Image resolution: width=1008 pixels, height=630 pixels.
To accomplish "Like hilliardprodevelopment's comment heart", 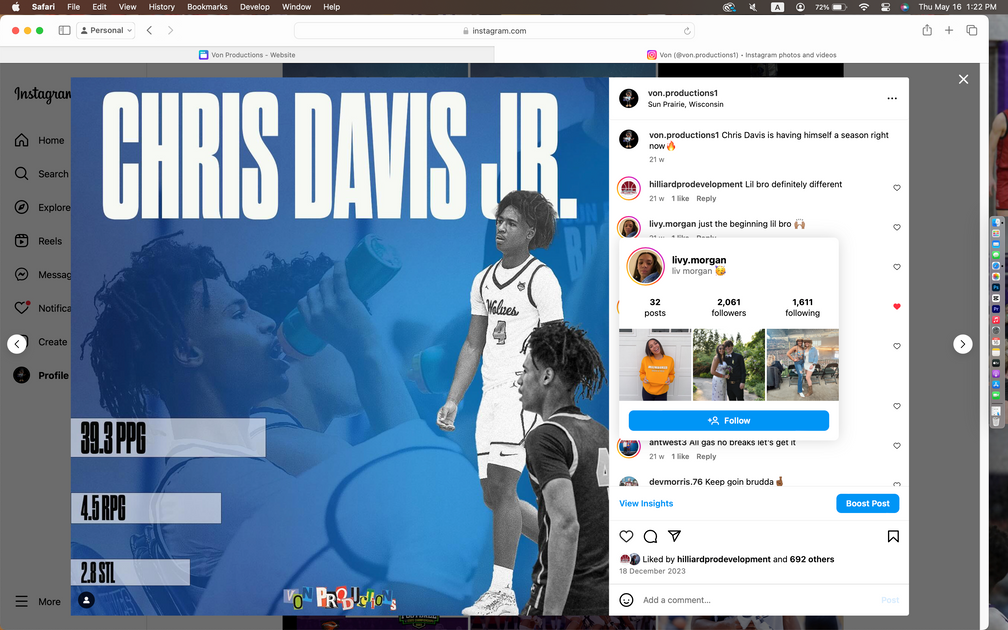I will tap(897, 188).
